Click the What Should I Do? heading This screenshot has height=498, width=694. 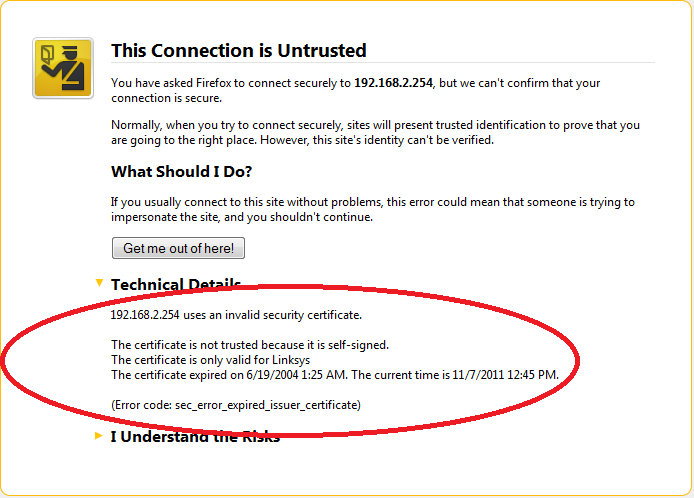[x=181, y=171]
